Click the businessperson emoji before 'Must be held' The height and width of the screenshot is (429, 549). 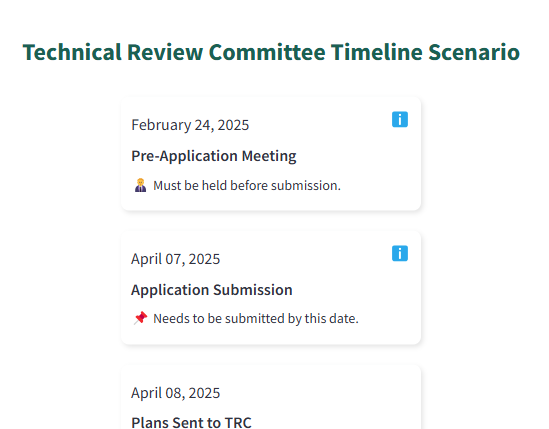140,185
